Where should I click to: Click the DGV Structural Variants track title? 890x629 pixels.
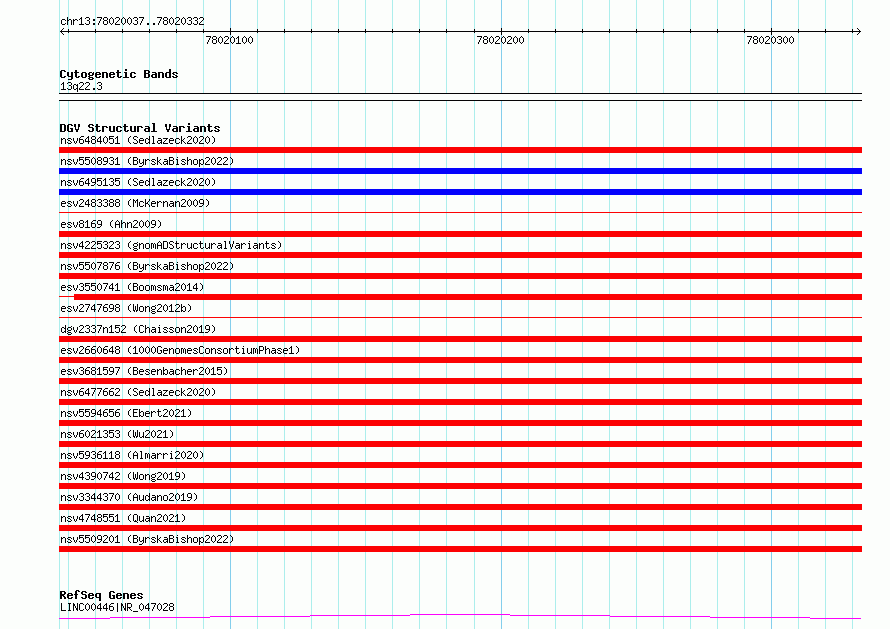click(x=140, y=128)
